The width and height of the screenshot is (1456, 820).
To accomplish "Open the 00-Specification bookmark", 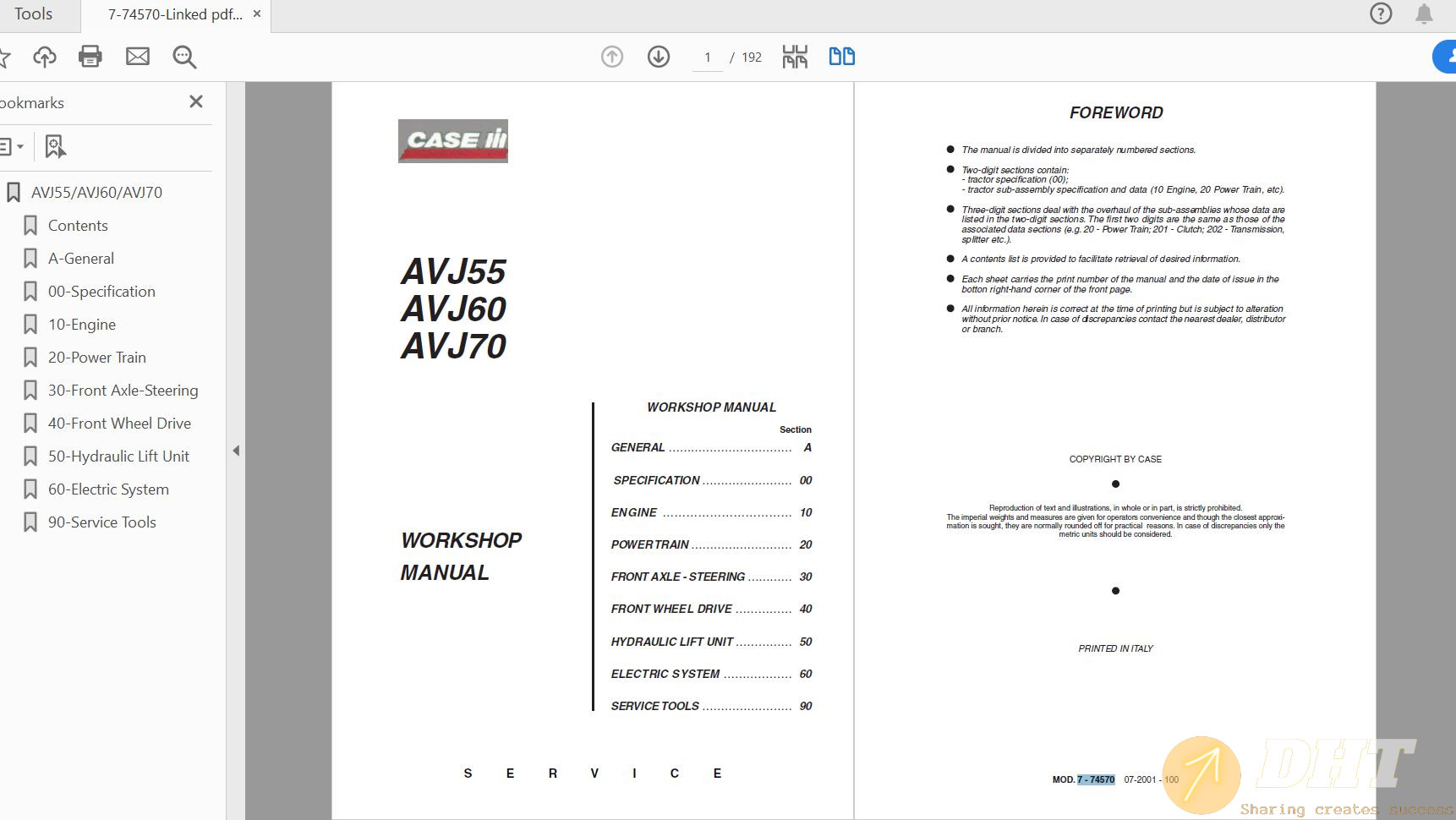I will (101, 292).
